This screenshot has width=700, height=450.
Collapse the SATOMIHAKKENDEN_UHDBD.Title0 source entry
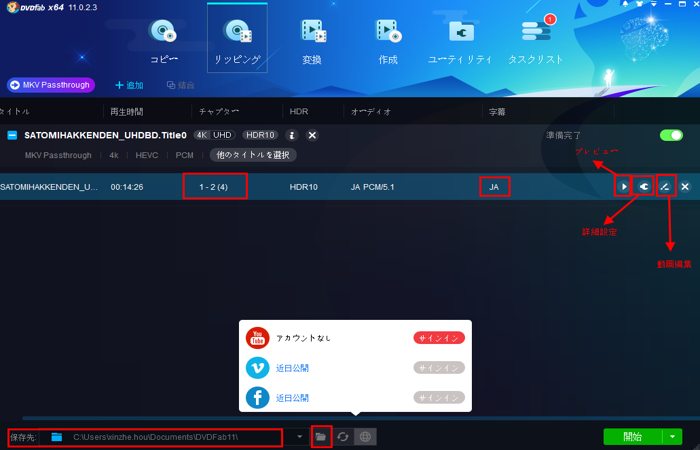click(12, 135)
